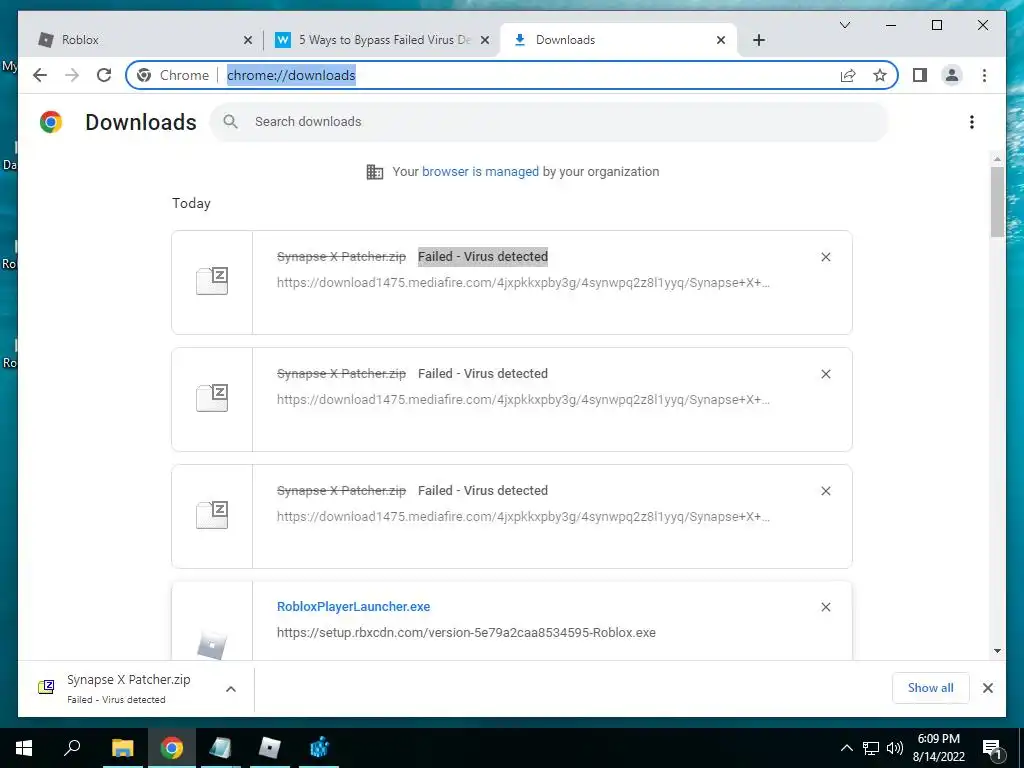
Task: Click the RobloxPlayerLauncher file icon
Action: click(212, 645)
